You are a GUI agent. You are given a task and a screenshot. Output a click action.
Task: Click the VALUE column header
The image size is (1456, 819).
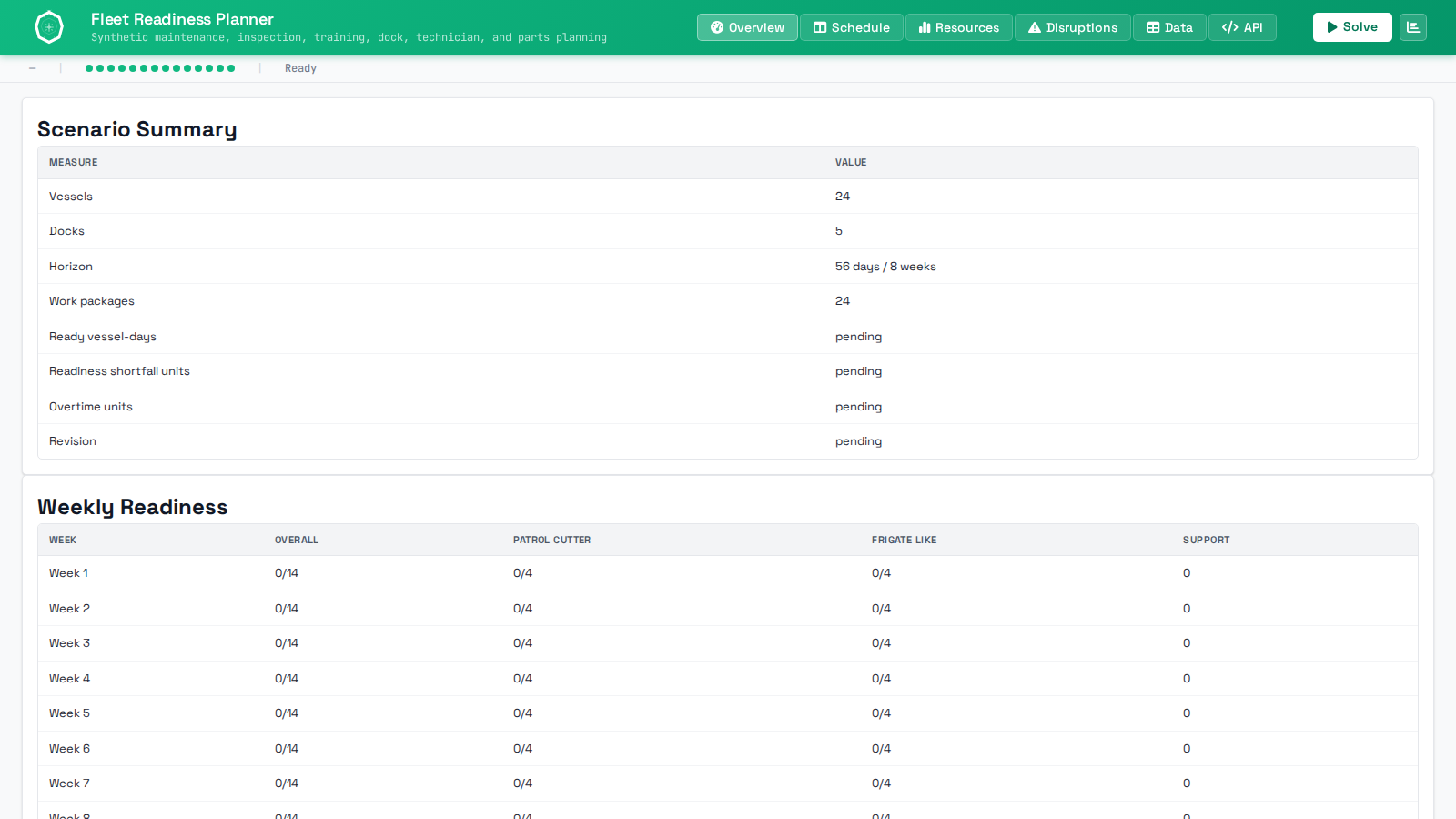click(x=851, y=162)
